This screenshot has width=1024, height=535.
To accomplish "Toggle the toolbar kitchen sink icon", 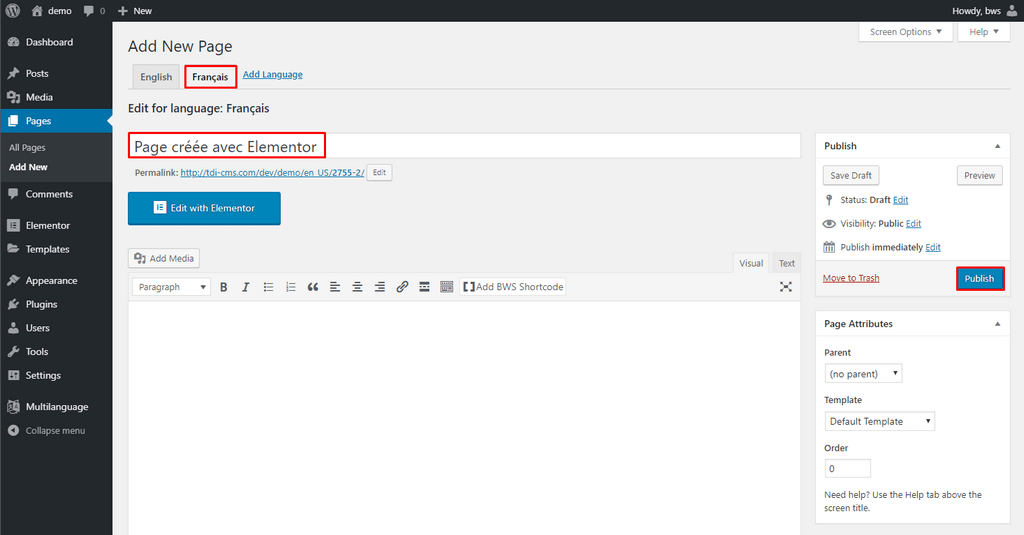I will 447,287.
